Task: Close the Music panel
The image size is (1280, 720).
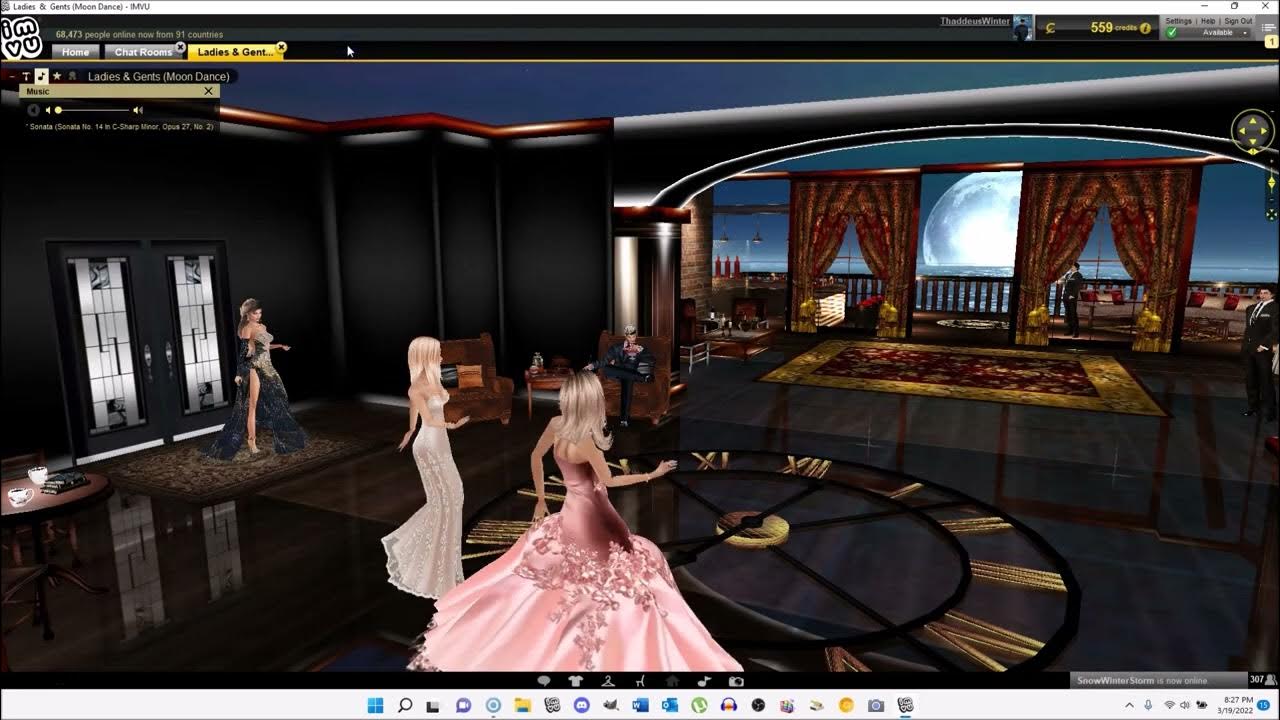Action: 208,91
